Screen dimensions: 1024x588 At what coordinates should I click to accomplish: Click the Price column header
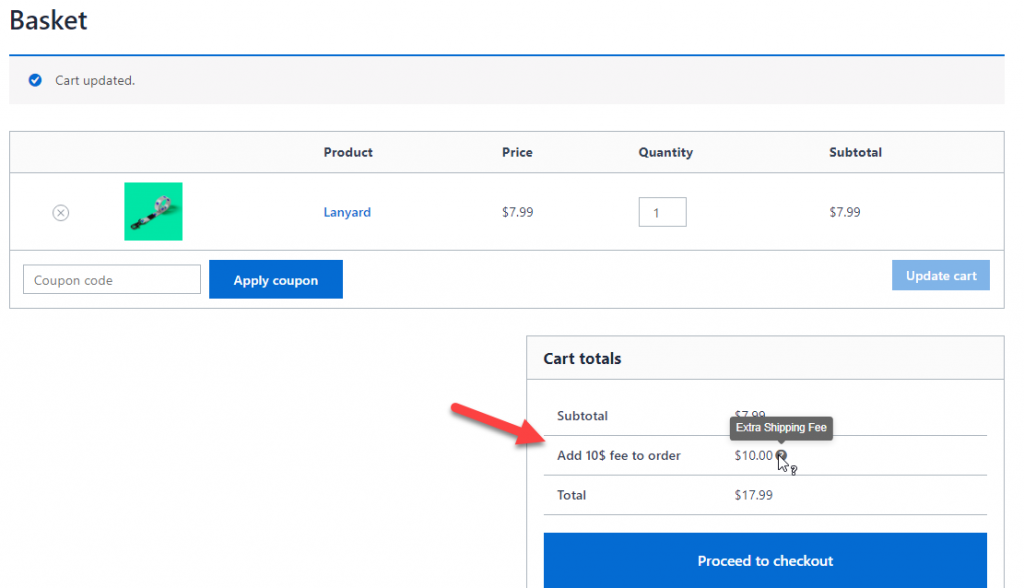pos(517,152)
